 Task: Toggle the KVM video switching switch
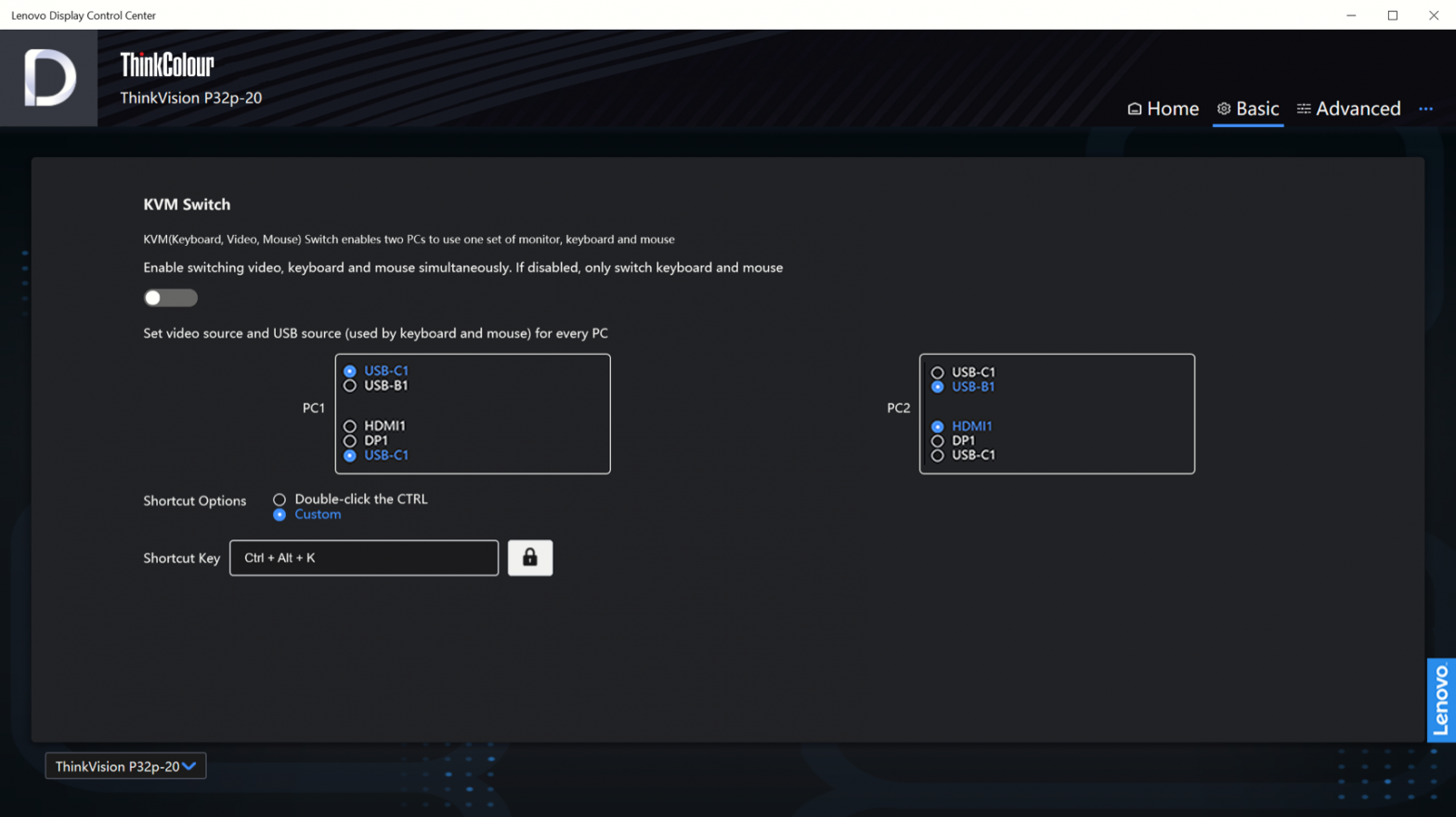click(x=171, y=298)
